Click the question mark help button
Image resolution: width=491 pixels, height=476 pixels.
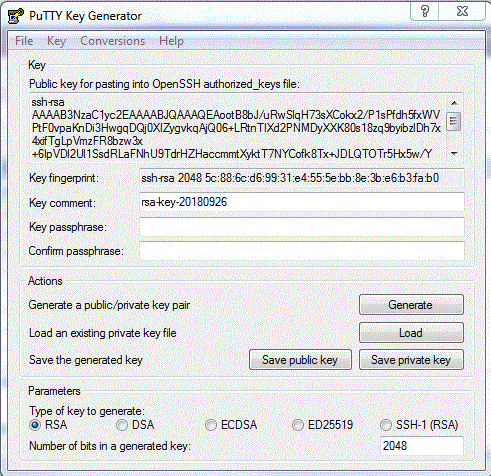pyautogui.click(x=424, y=11)
